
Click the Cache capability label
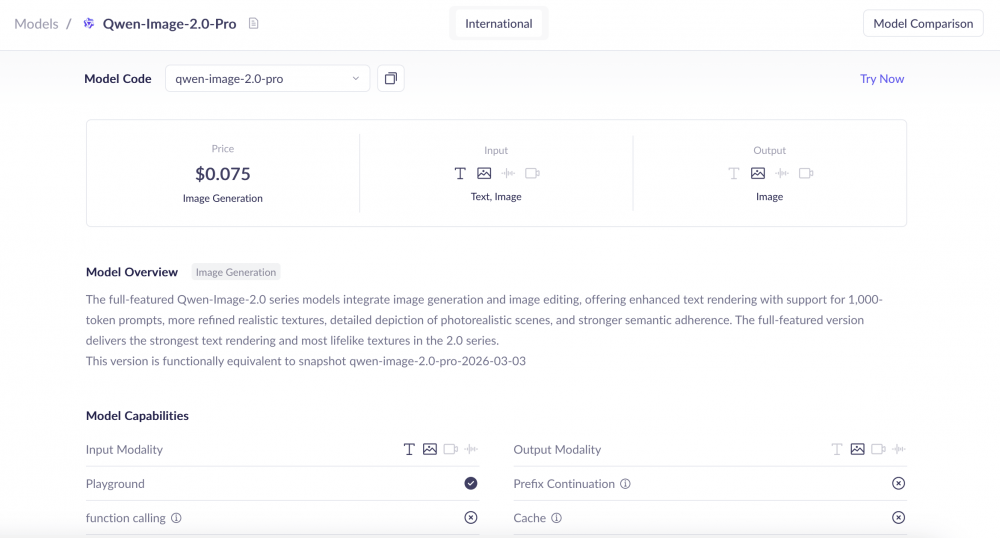529,518
